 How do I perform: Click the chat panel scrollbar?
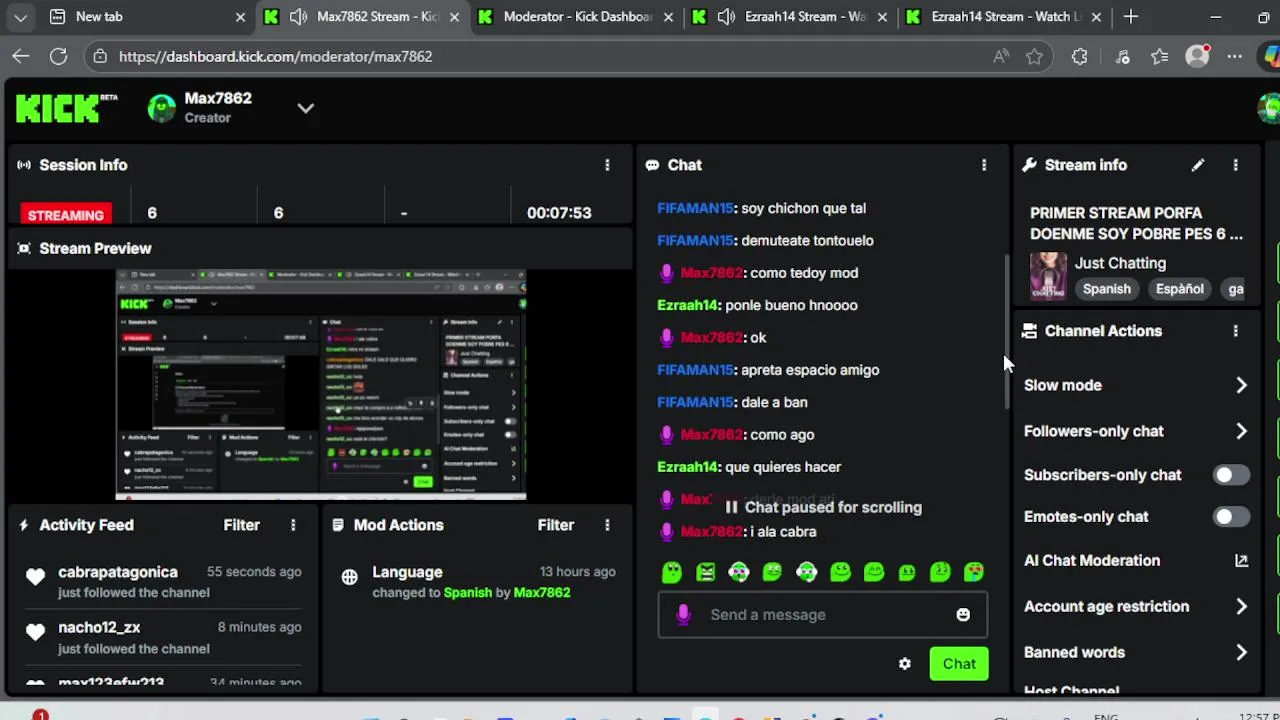coord(1005,333)
